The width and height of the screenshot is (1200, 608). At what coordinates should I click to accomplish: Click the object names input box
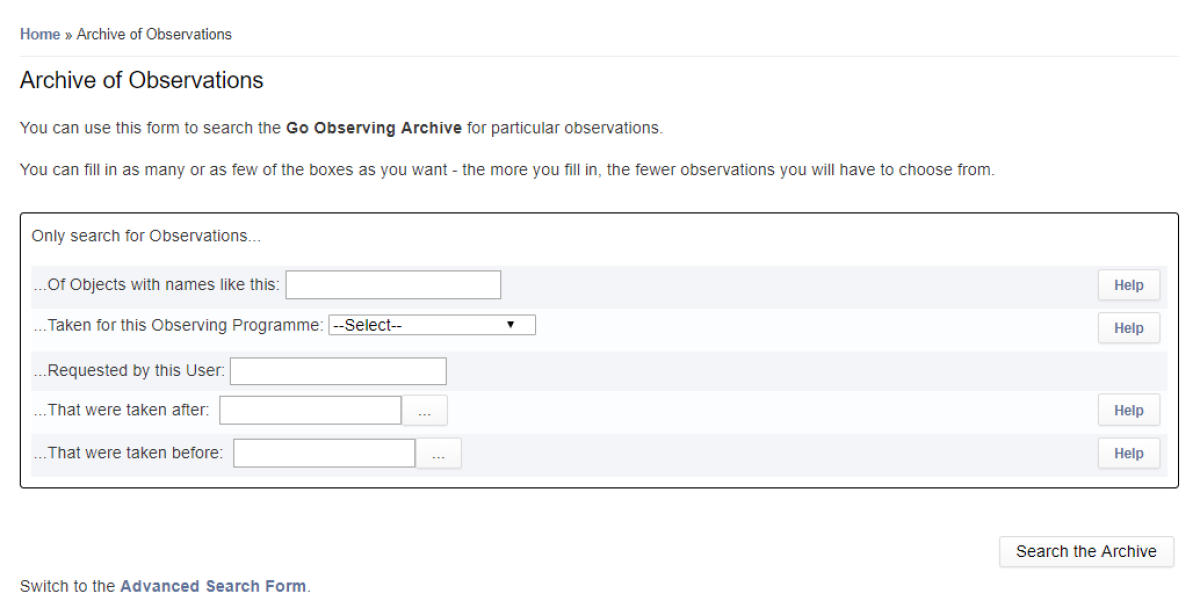pos(392,284)
